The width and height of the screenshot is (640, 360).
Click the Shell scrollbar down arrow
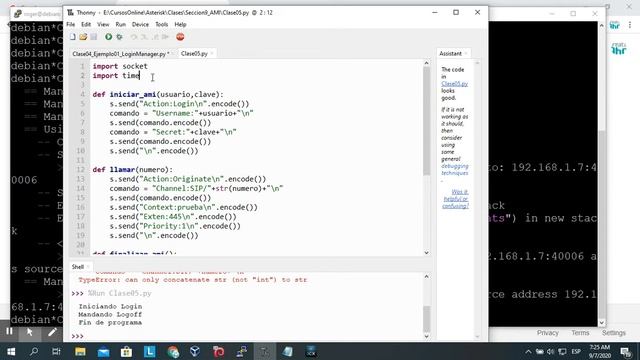pyautogui.click(x=427, y=336)
